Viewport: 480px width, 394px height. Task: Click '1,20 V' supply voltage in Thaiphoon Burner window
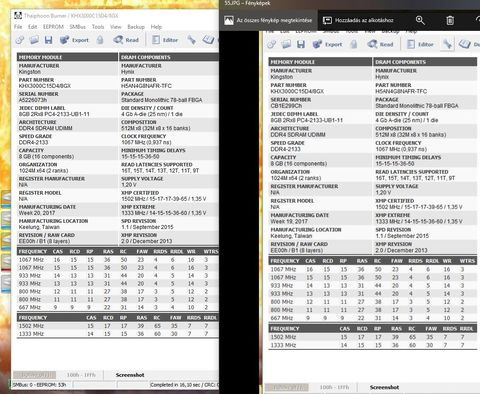coord(129,185)
